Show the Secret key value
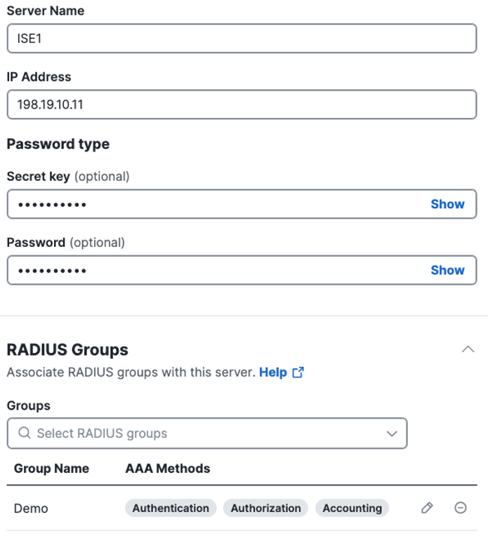 (448, 204)
